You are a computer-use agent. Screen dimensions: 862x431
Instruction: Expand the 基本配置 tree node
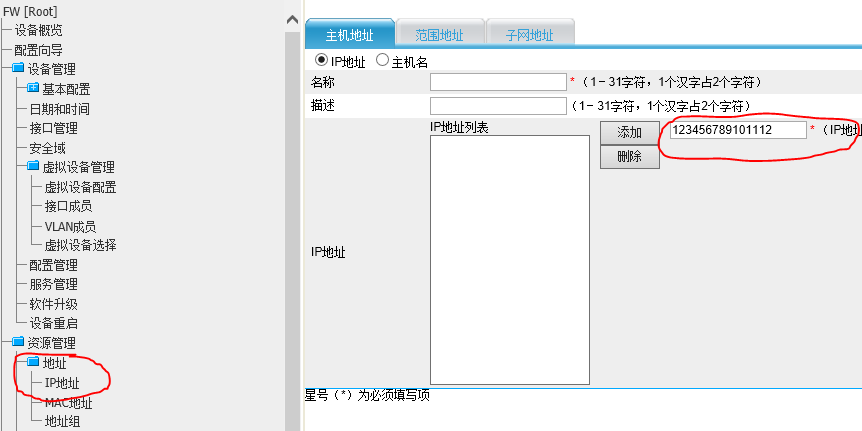pyautogui.click(x=66, y=89)
